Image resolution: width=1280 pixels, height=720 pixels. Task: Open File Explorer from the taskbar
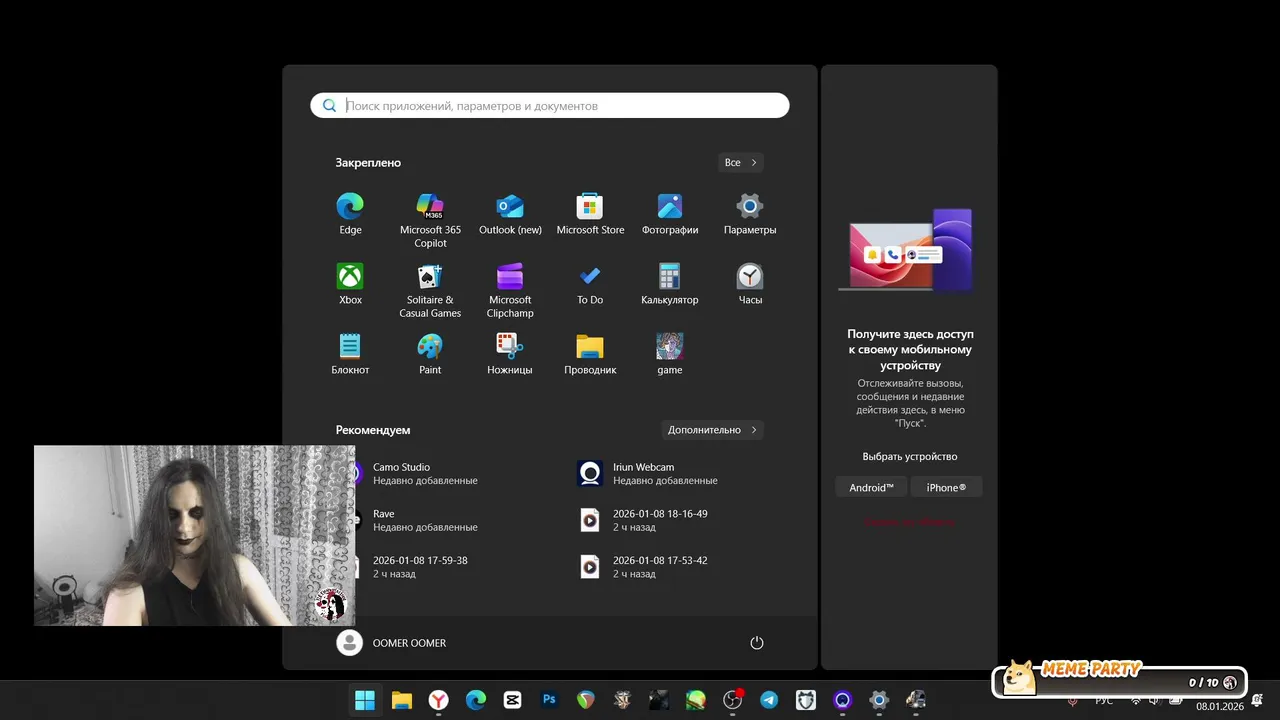click(402, 700)
